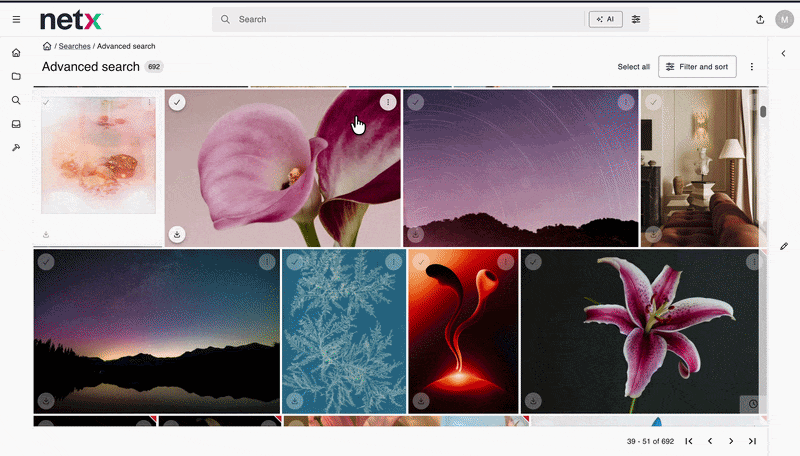Download the star trails asset
This screenshot has height=456, width=800.
[x=415, y=235]
